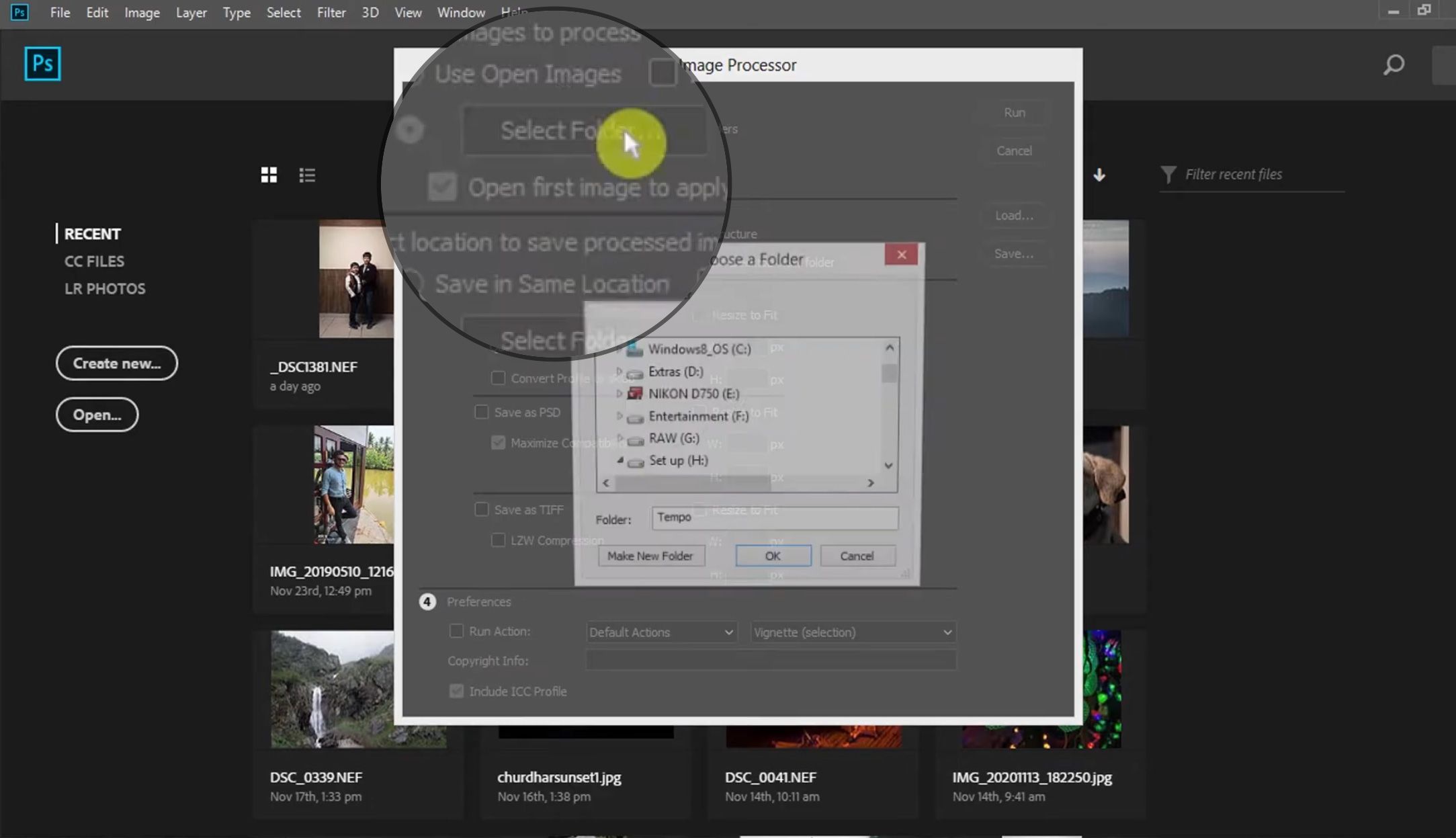The height and width of the screenshot is (838, 1456).
Task: Enable LZW Compression checkbox
Action: tap(498, 540)
